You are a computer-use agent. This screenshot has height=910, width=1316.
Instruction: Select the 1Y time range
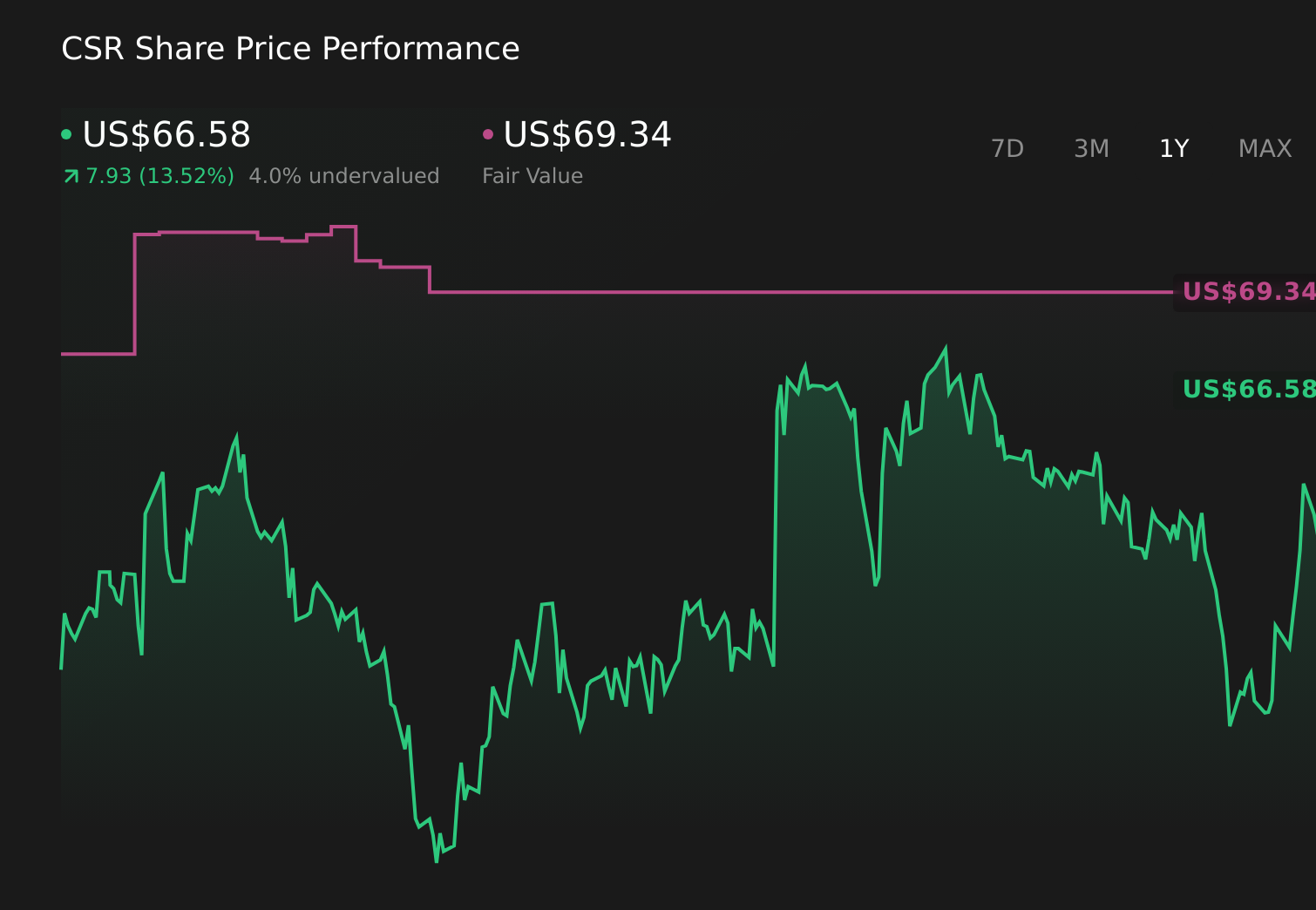[x=1174, y=148]
